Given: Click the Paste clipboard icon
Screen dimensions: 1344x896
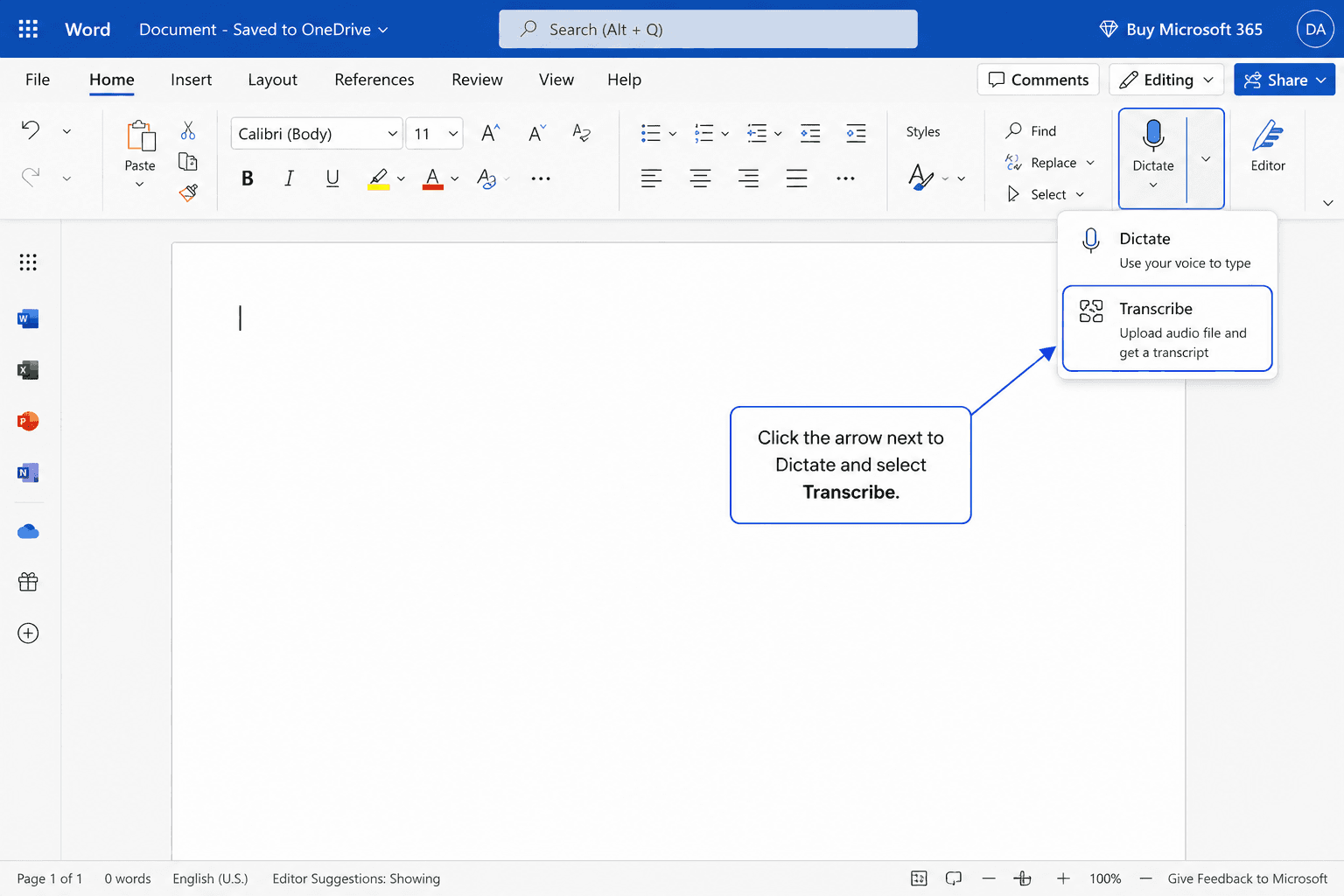Looking at the screenshot, I should click(140, 136).
